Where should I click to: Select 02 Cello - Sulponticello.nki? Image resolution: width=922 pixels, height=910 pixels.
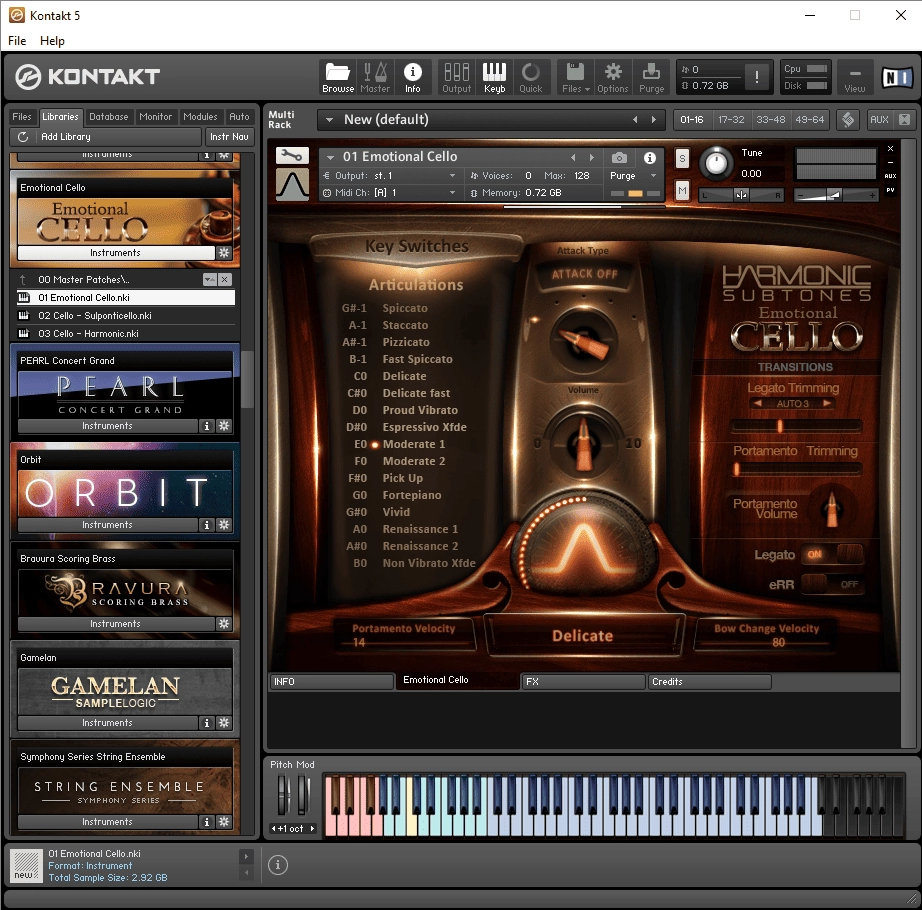pos(125,315)
